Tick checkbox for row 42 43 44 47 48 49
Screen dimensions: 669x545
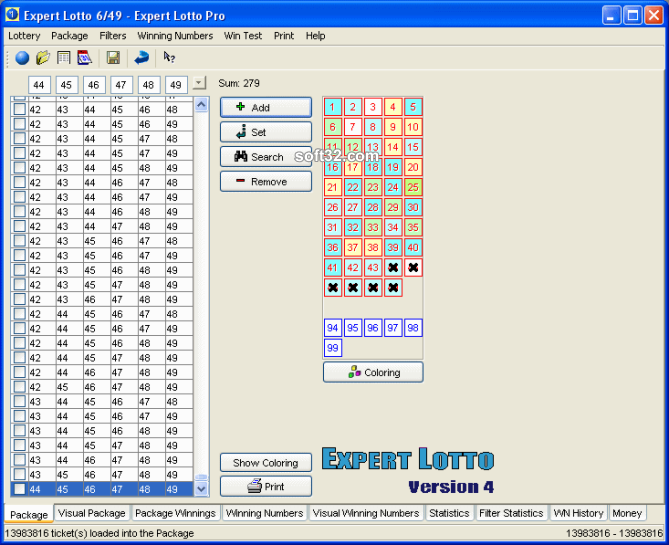19,226
